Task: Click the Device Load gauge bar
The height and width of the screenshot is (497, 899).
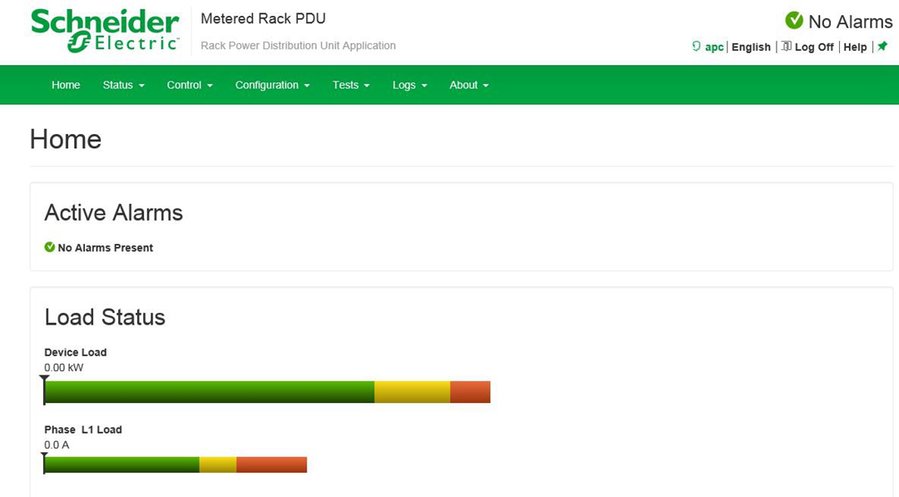Action: tap(267, 392)
